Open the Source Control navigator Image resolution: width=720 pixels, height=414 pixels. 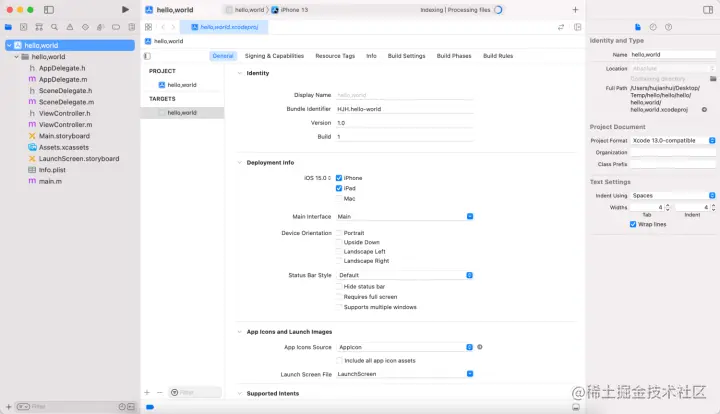23,27
